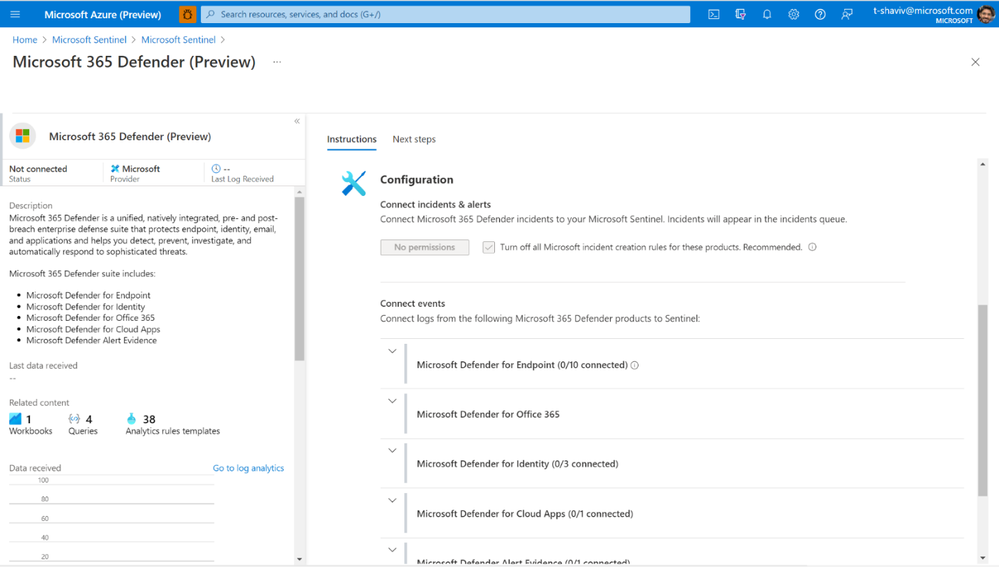Click Microsoft Azure (Preview) title

[103, 14]
